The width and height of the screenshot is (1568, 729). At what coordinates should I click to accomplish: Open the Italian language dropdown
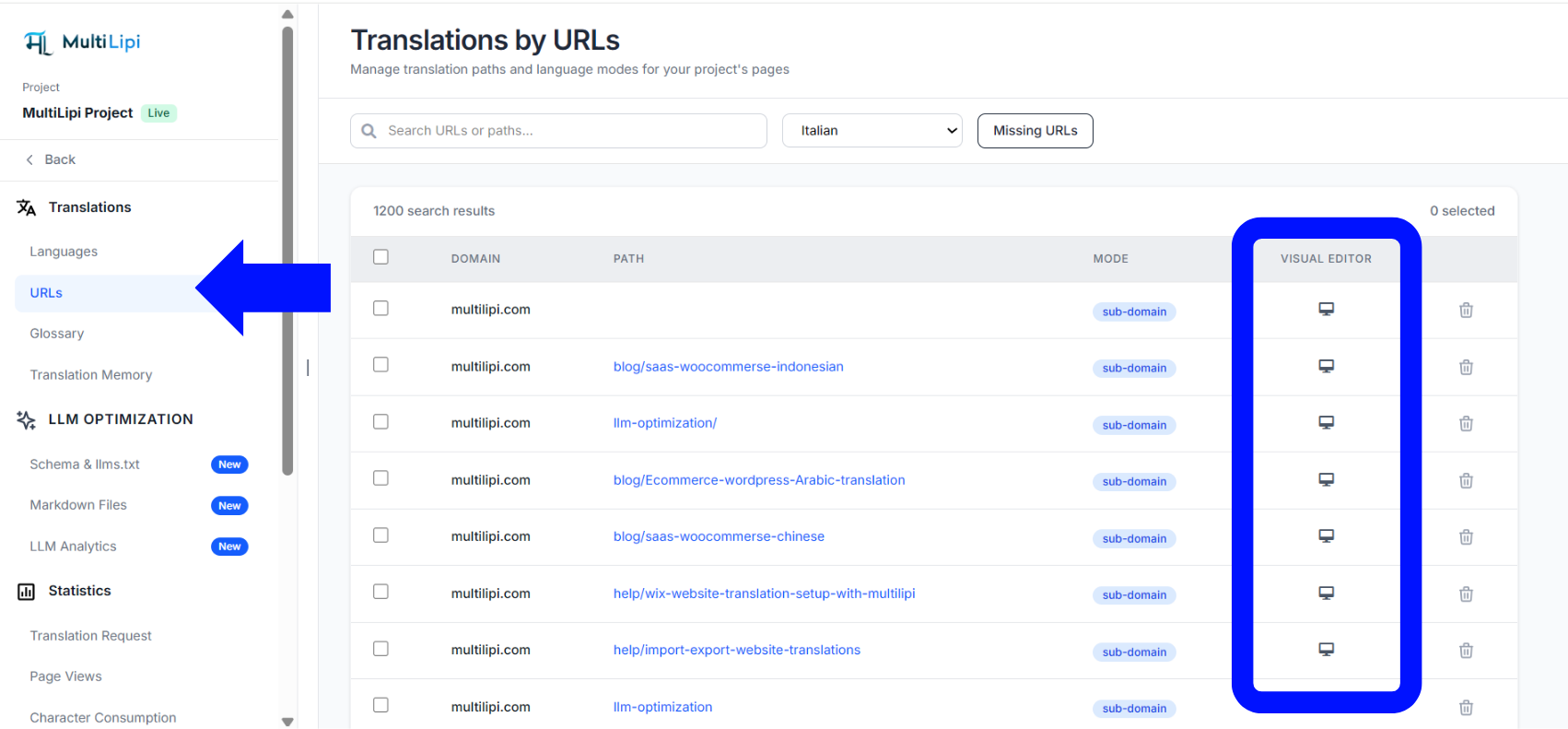(872, 131)
